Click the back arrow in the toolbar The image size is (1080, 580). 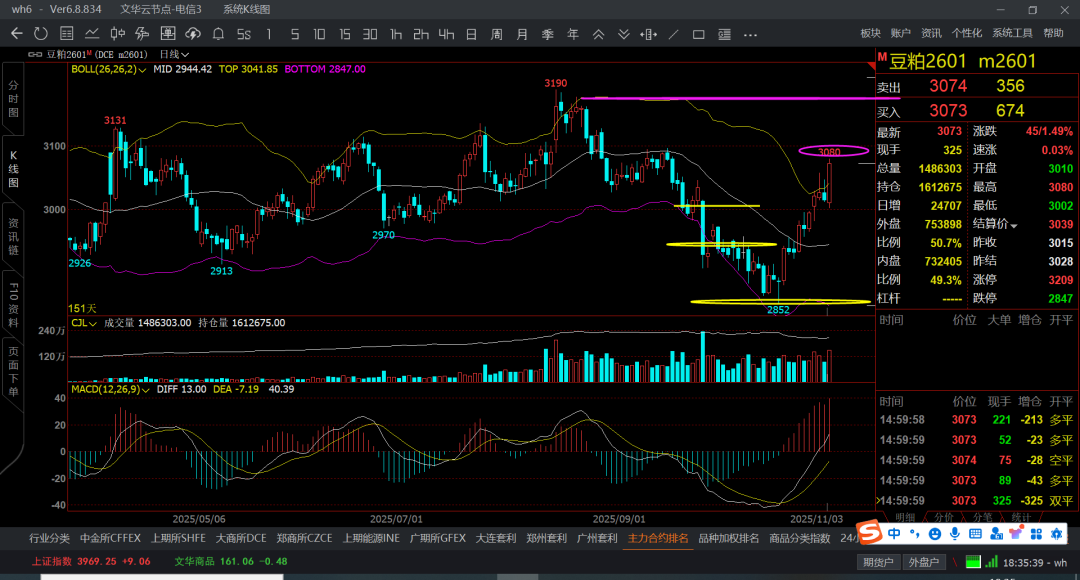(x=16, y=33)
